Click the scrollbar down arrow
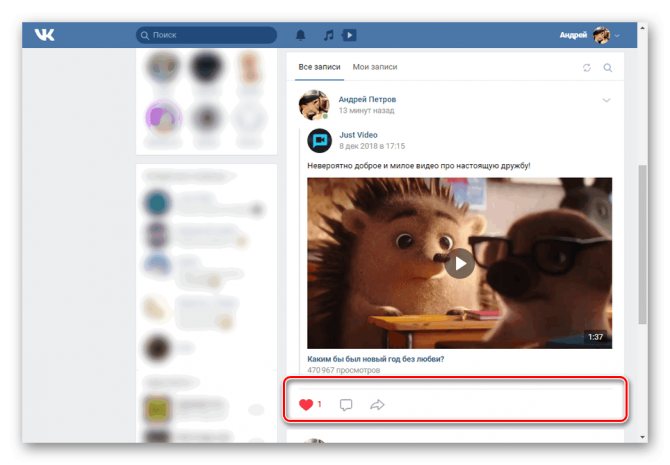 [x=642, y=437]
